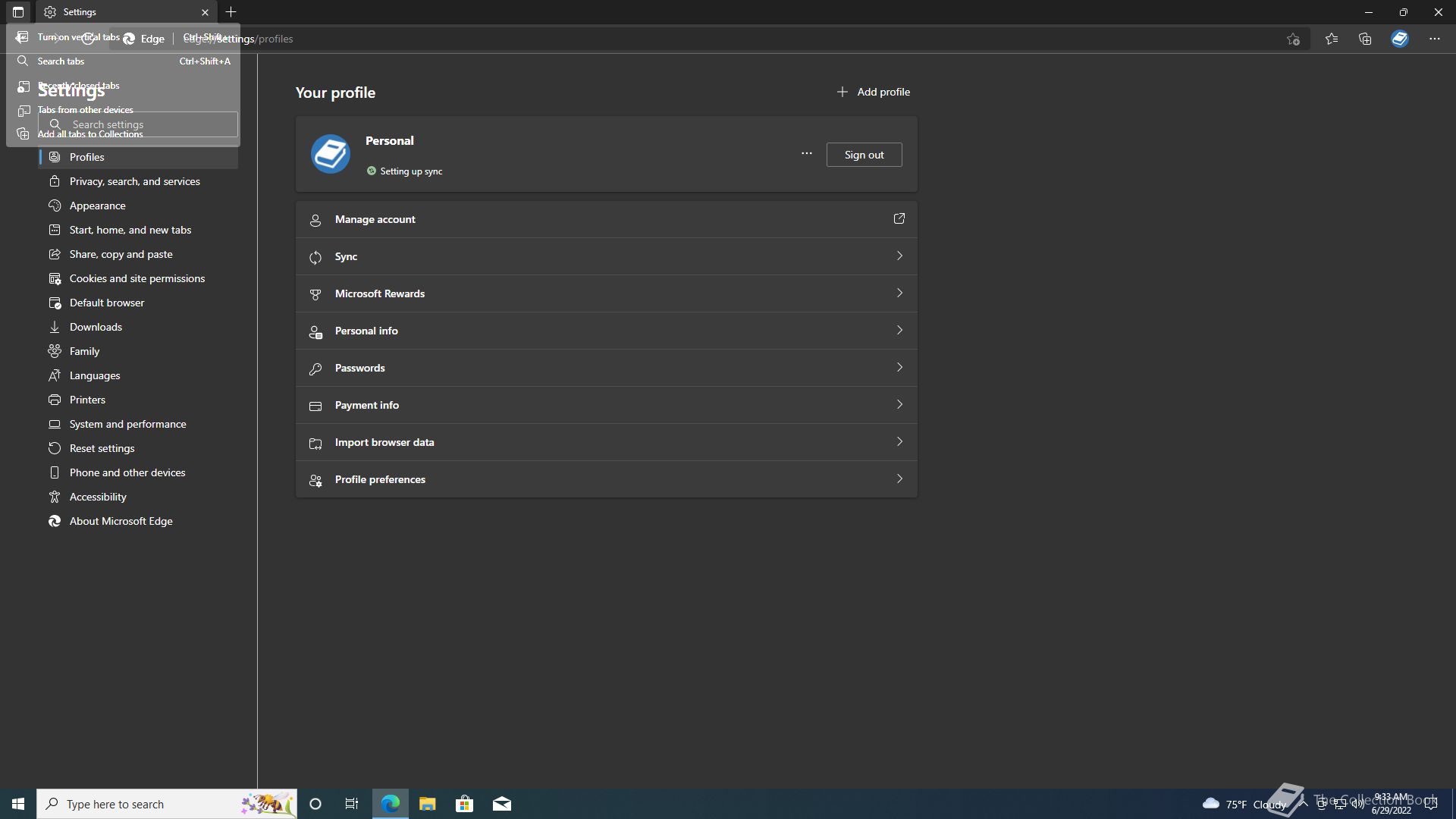This screenshot has width=1456, height=819.
Task: Choose Add all tabs to Collections
Action: (123, 134)
